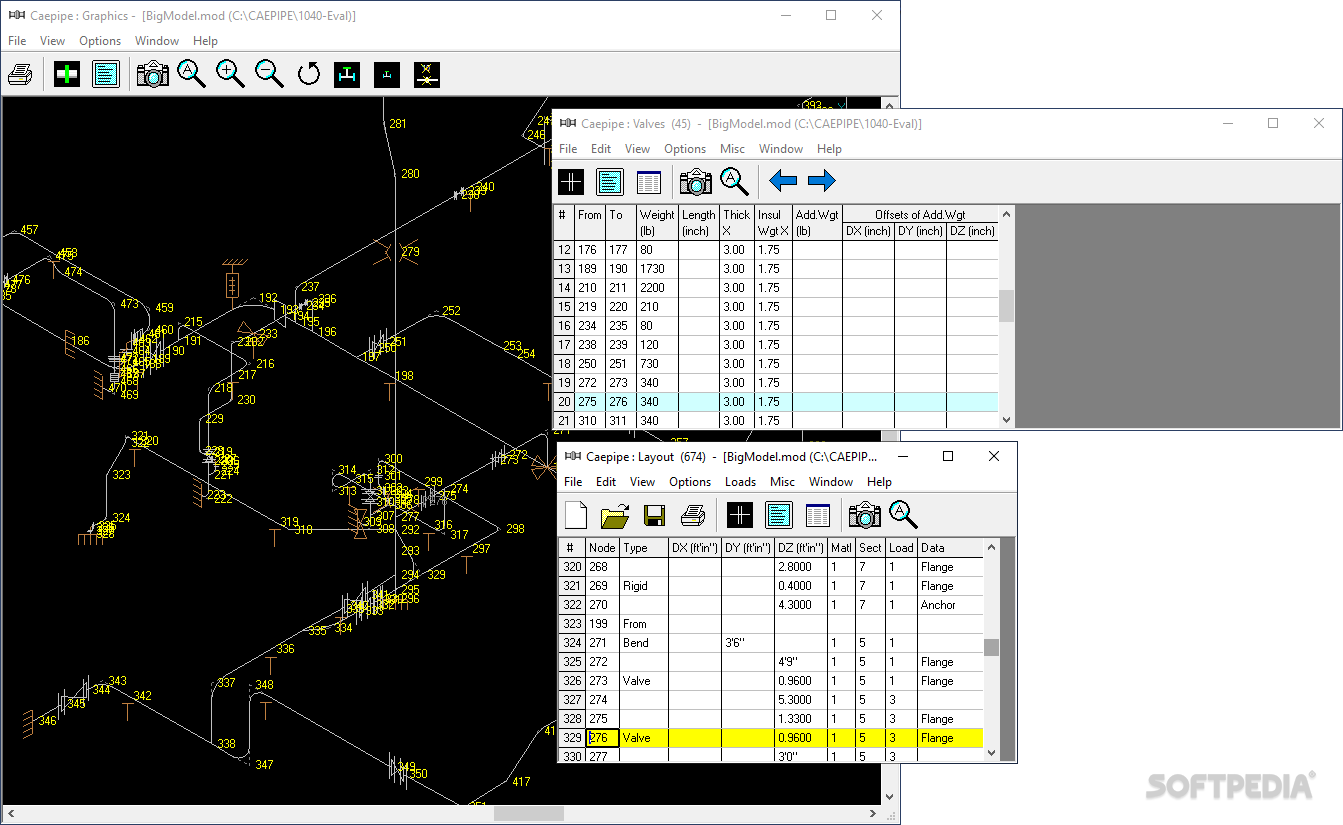Click the Rigid type cell in Layout row 321
1343x825 pixels.
point(645,586)
